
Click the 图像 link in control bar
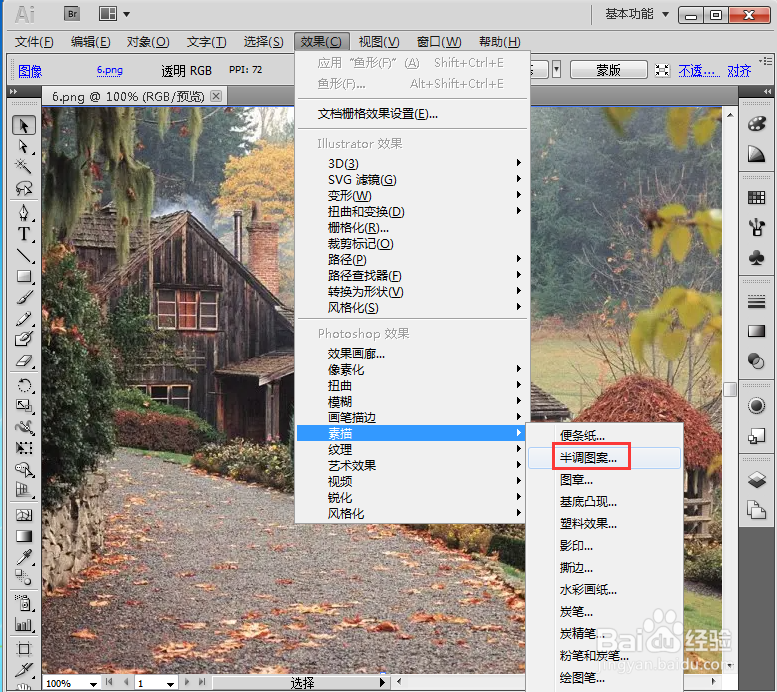click(30, 71)
